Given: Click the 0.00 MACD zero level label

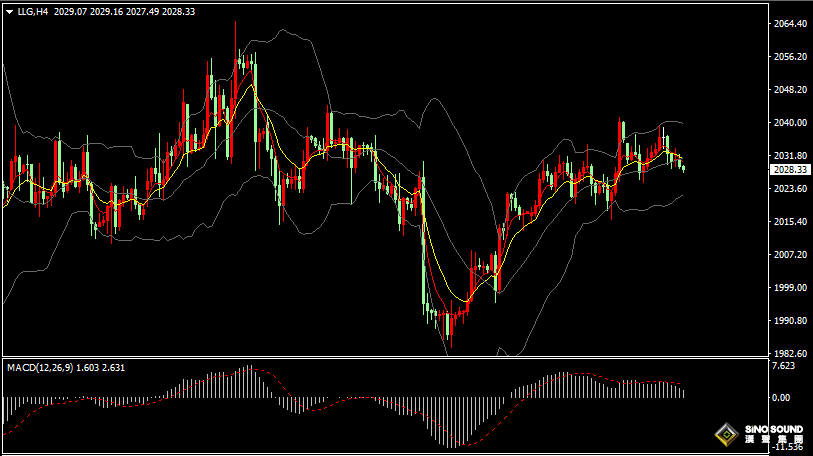Looking at the screenshot, I should pyautogui.click(x=782, y=397).
